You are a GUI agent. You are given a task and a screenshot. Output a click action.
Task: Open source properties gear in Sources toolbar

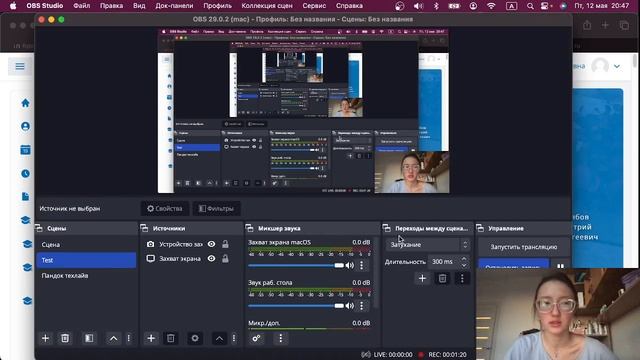pos(195,338)
